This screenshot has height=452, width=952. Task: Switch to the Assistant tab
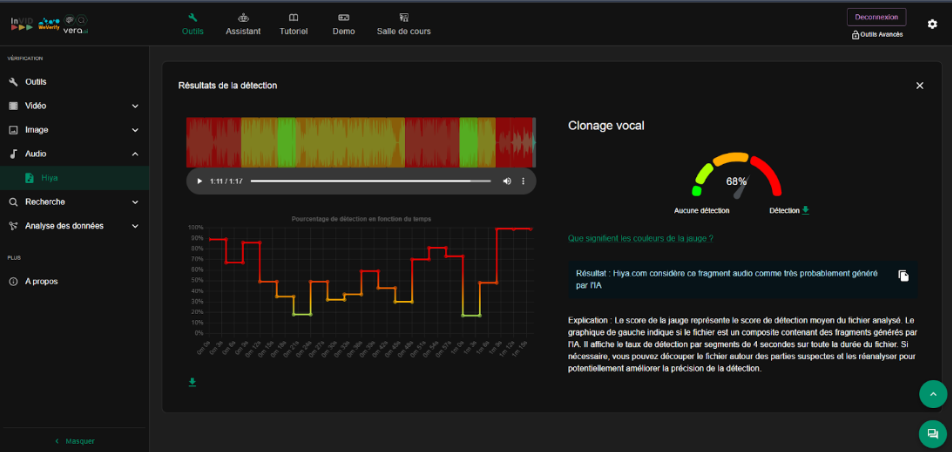pyautogui.click(x=243, y=24)
